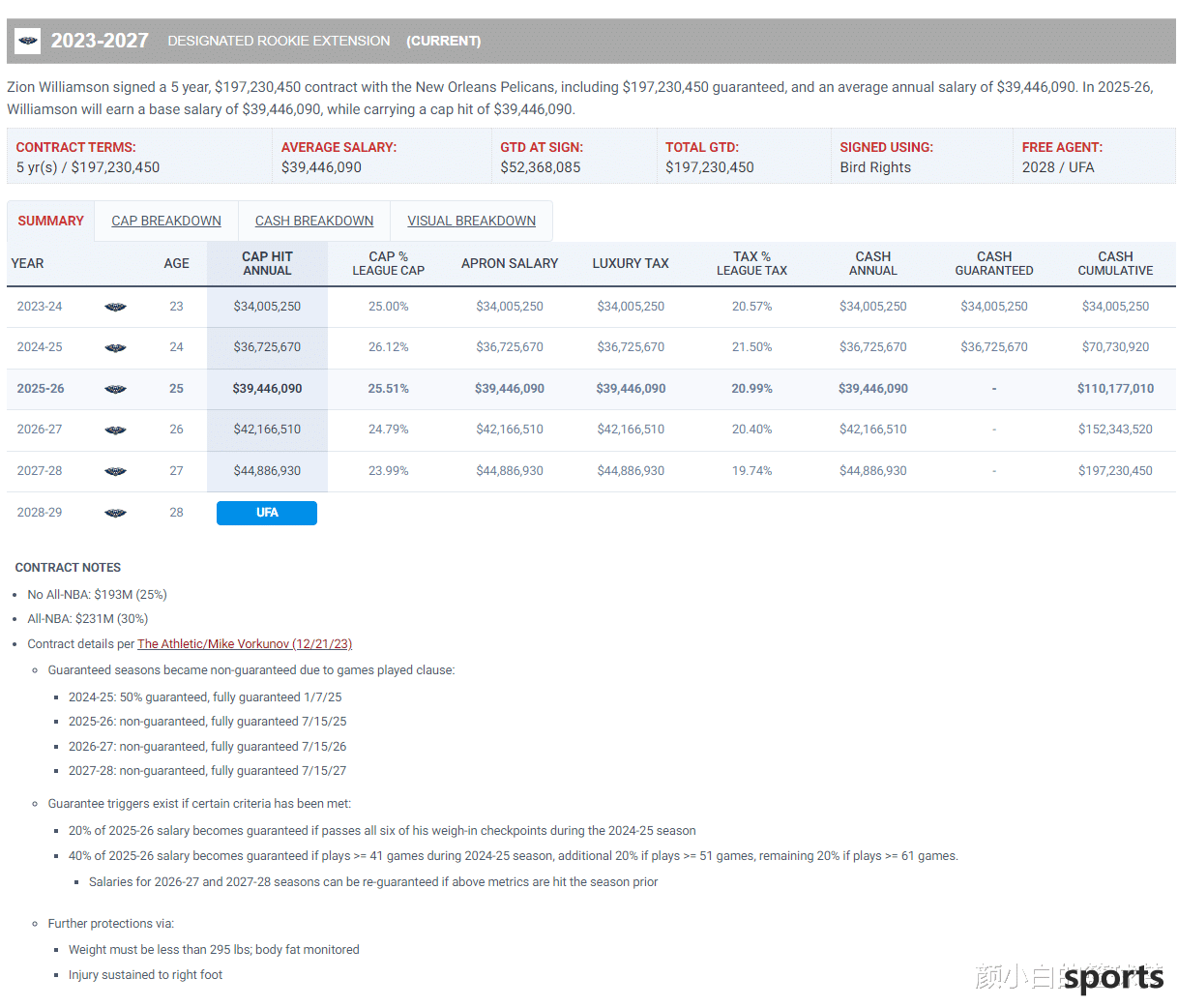
Task: Click the 26.12% league cap value
Action: [x=389, y=347]
